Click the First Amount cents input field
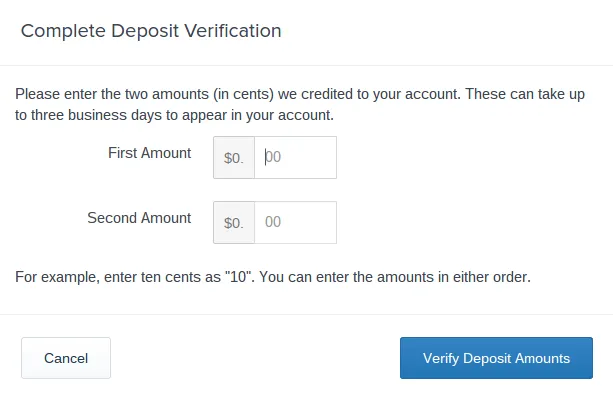This screenshot has width=613, height=399. click(295, 157)
